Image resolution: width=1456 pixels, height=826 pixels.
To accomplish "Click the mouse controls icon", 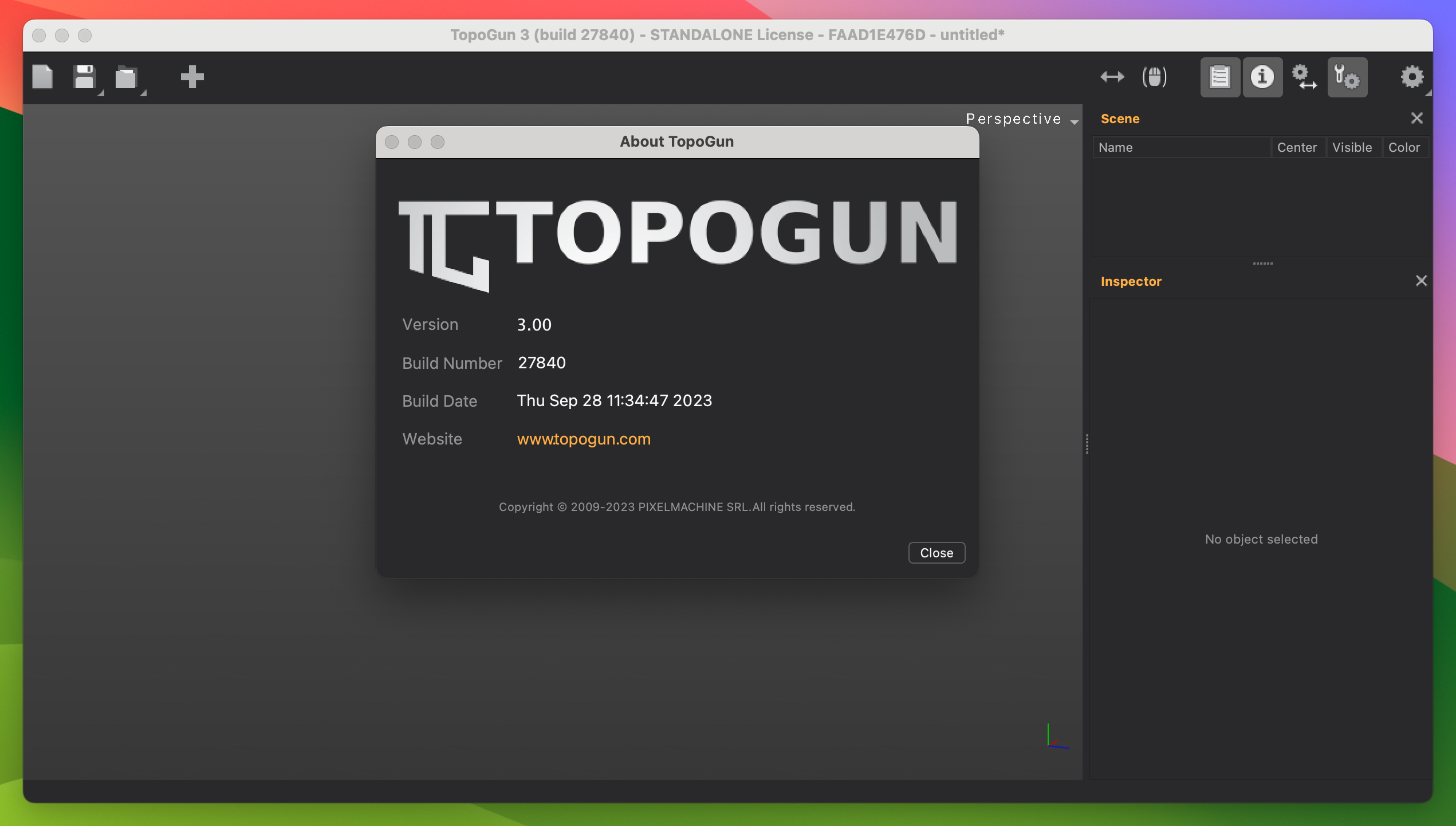I will [x=1154, y=76].
